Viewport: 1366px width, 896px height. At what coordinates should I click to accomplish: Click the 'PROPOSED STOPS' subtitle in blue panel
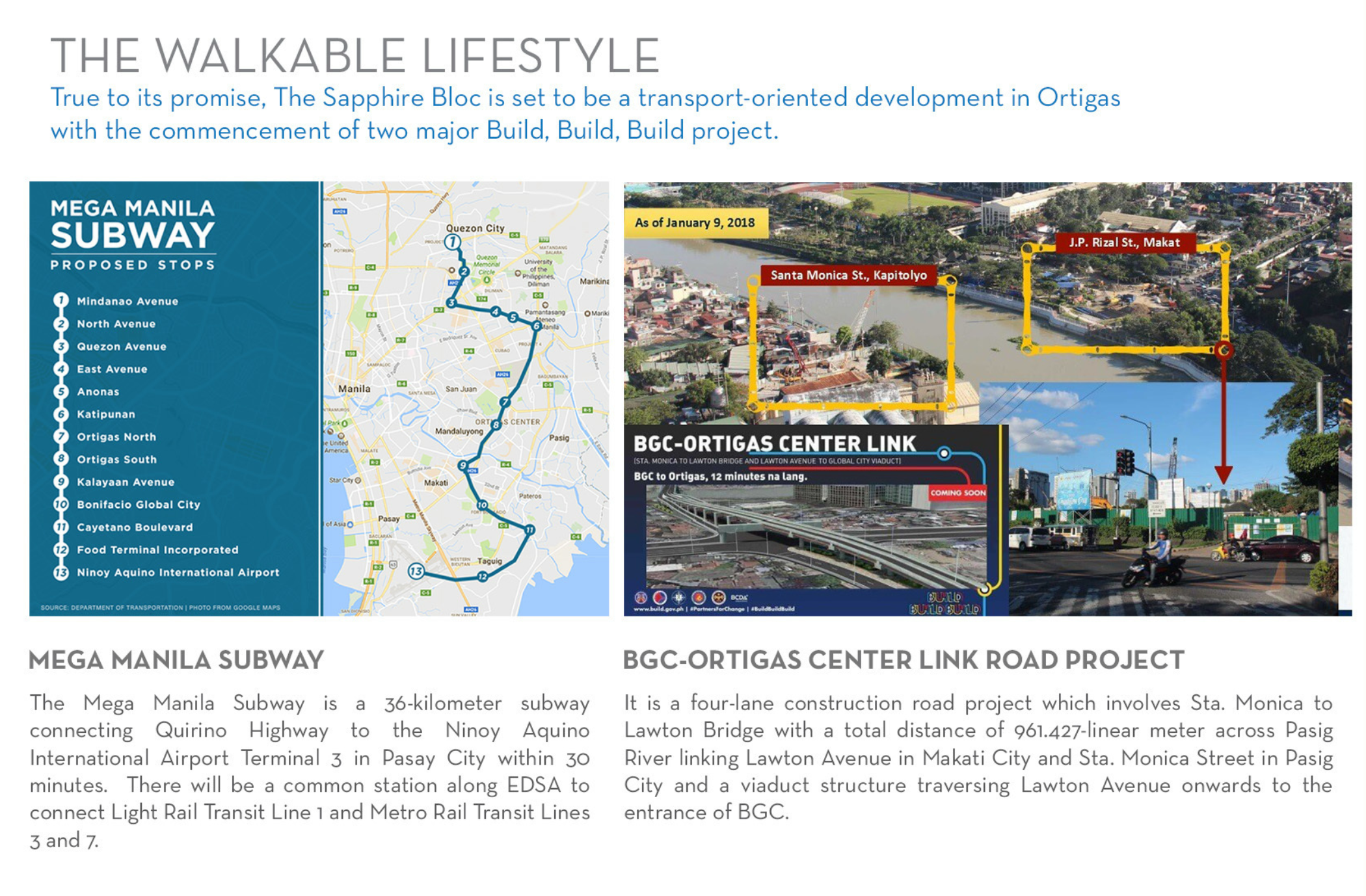coord(133,265)
